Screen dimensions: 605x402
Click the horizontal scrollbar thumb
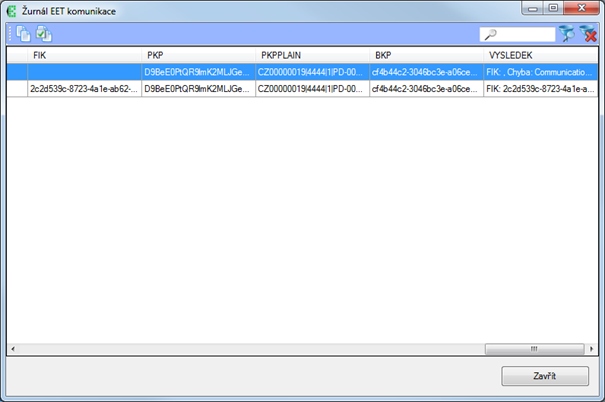[x=536, y=348]
